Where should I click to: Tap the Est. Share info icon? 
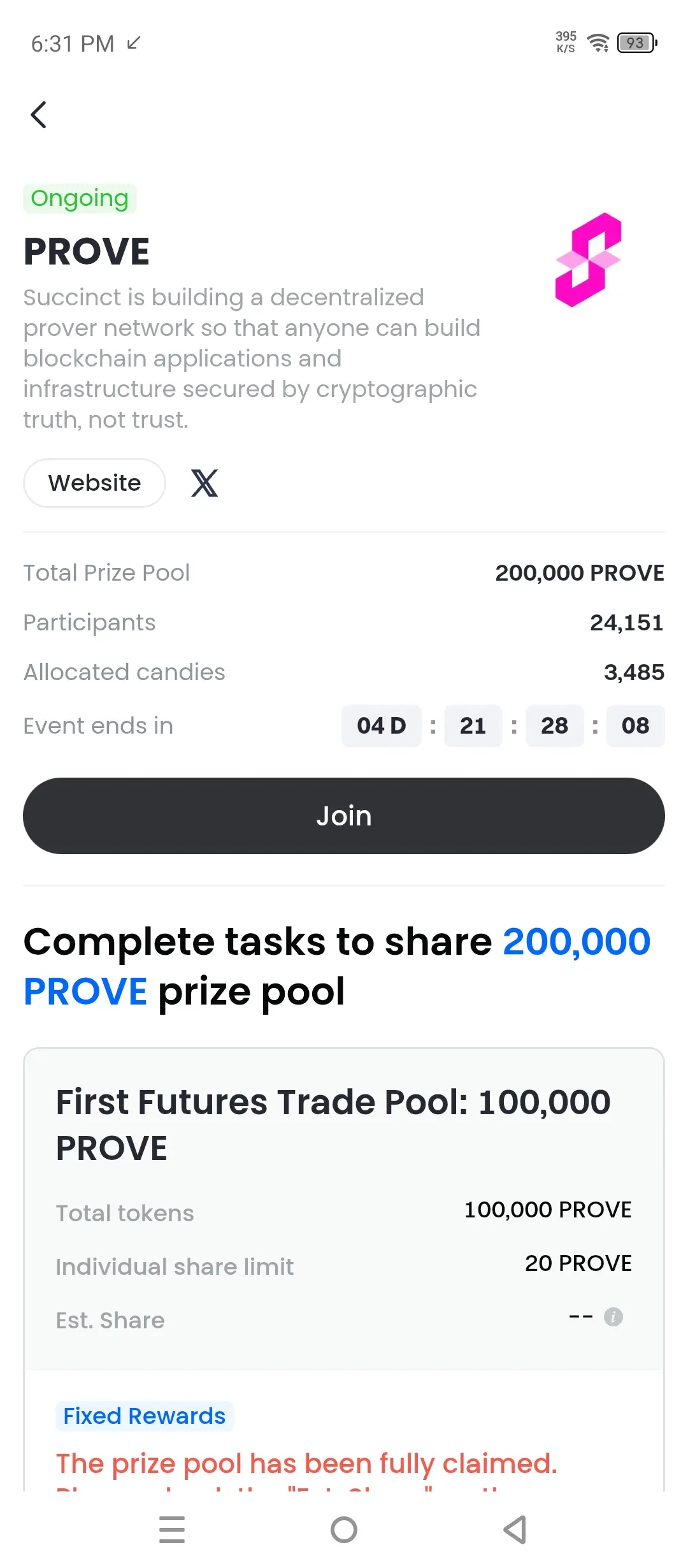(613, 1317)
